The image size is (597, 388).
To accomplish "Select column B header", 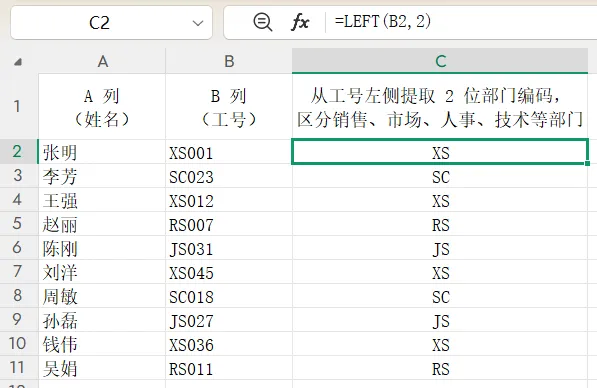I will coord(229,61).
